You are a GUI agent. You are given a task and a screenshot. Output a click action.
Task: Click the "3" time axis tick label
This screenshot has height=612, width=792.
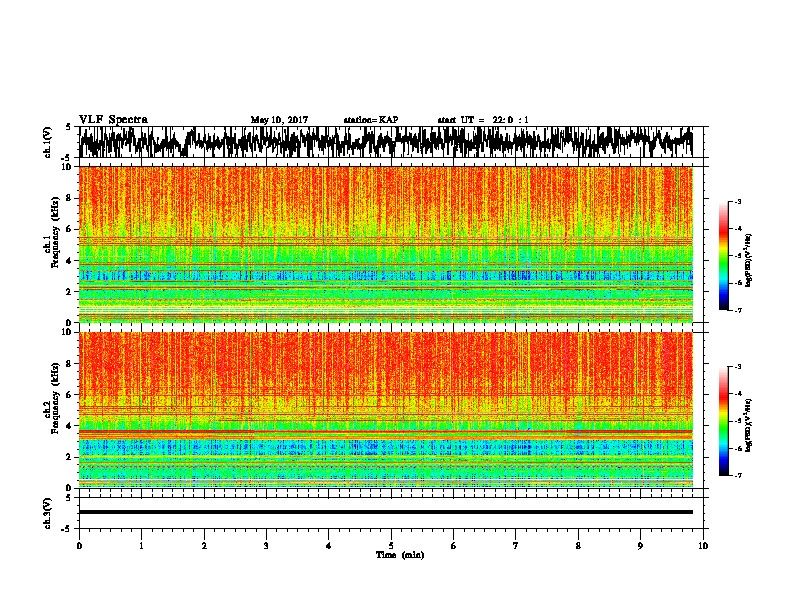[x=266, y=546]
